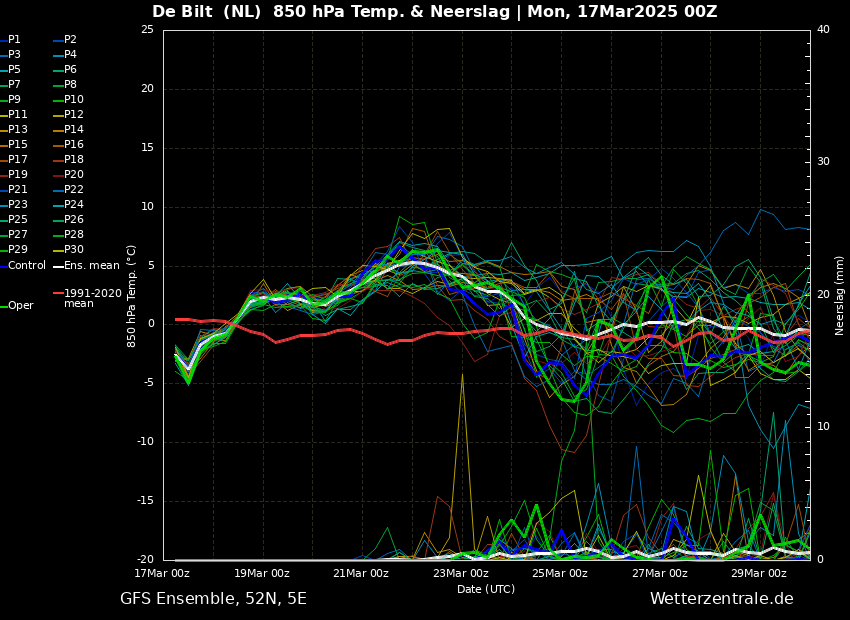Screen dimensions: 850x620
Task: Toggle the P10 ensemble member legend item
Action: pos(74,100)
